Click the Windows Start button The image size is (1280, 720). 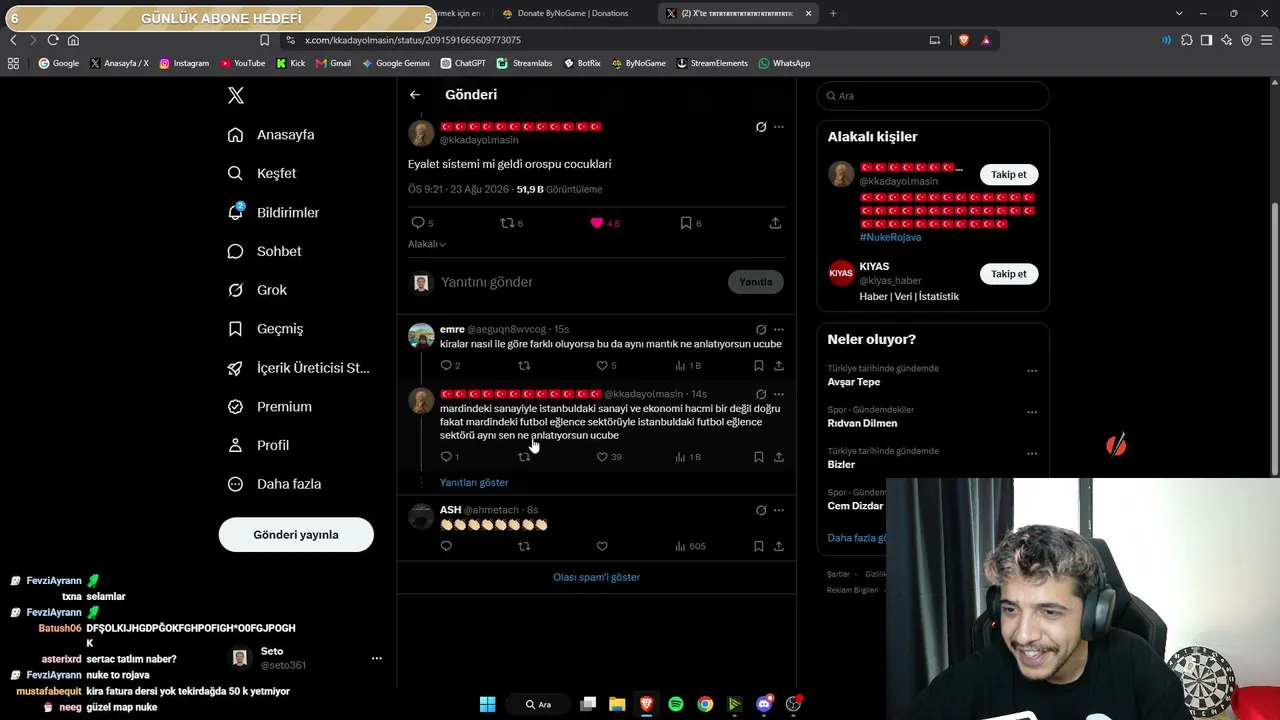coord(487,704)
